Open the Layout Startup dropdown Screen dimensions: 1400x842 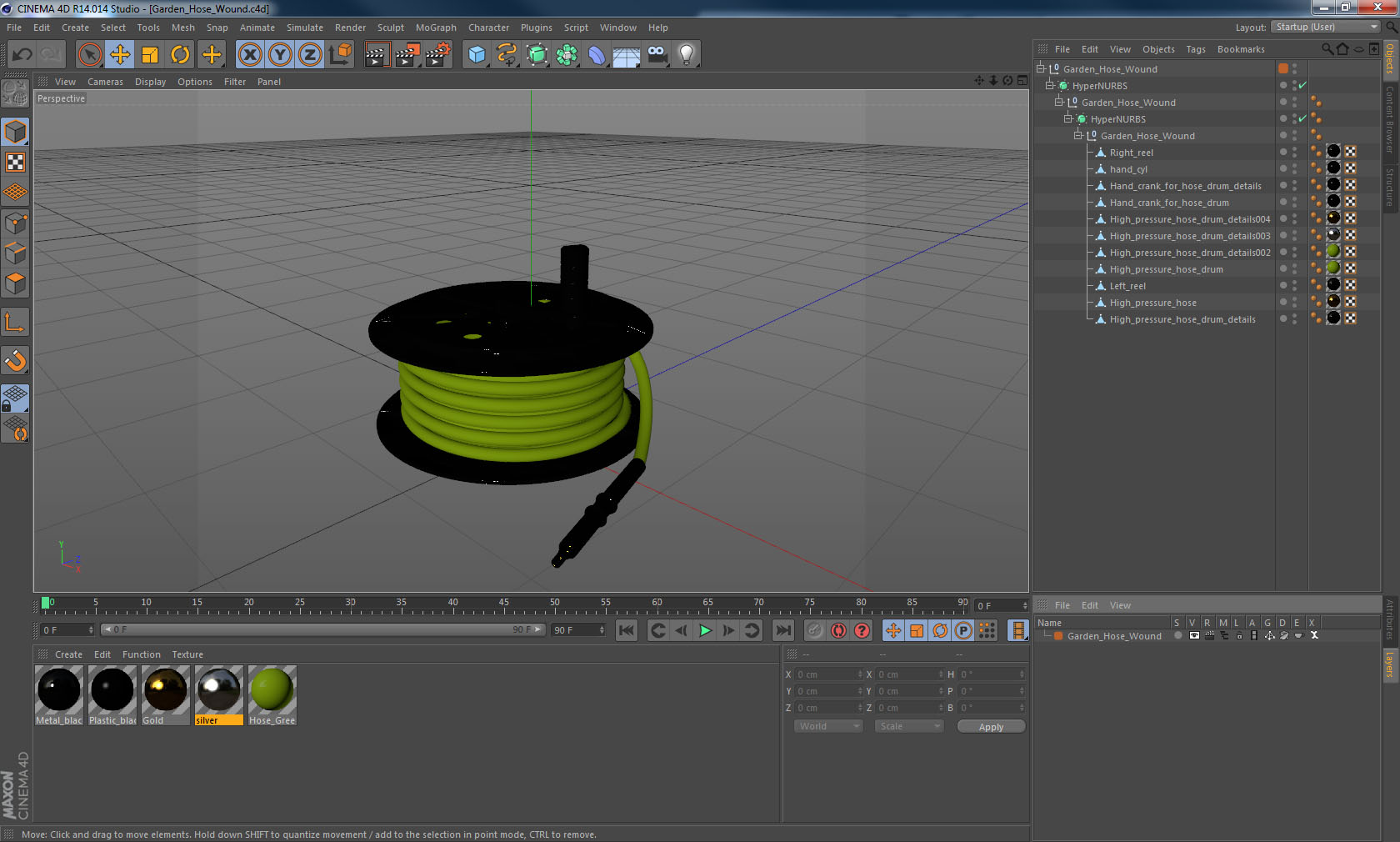(1326, 28)
